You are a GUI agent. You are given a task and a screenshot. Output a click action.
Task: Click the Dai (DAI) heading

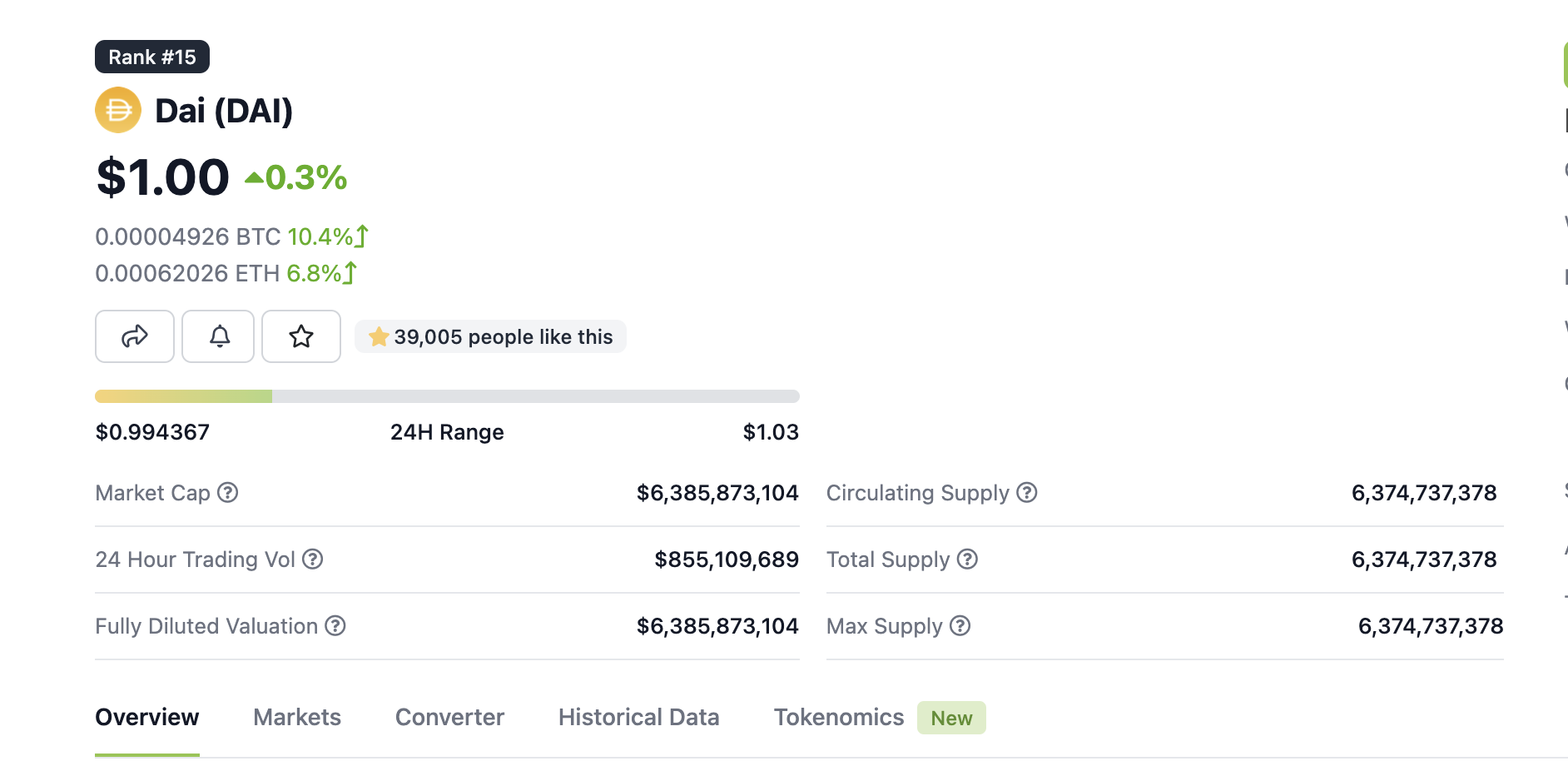pos(224,111)
